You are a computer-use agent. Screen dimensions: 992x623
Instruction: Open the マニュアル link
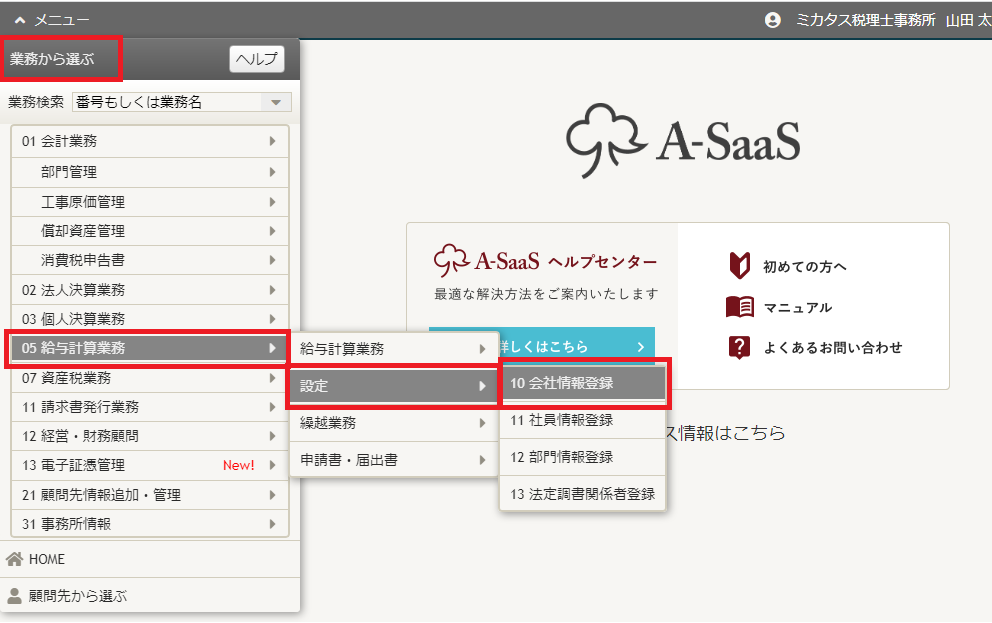[x=798, y=308]
